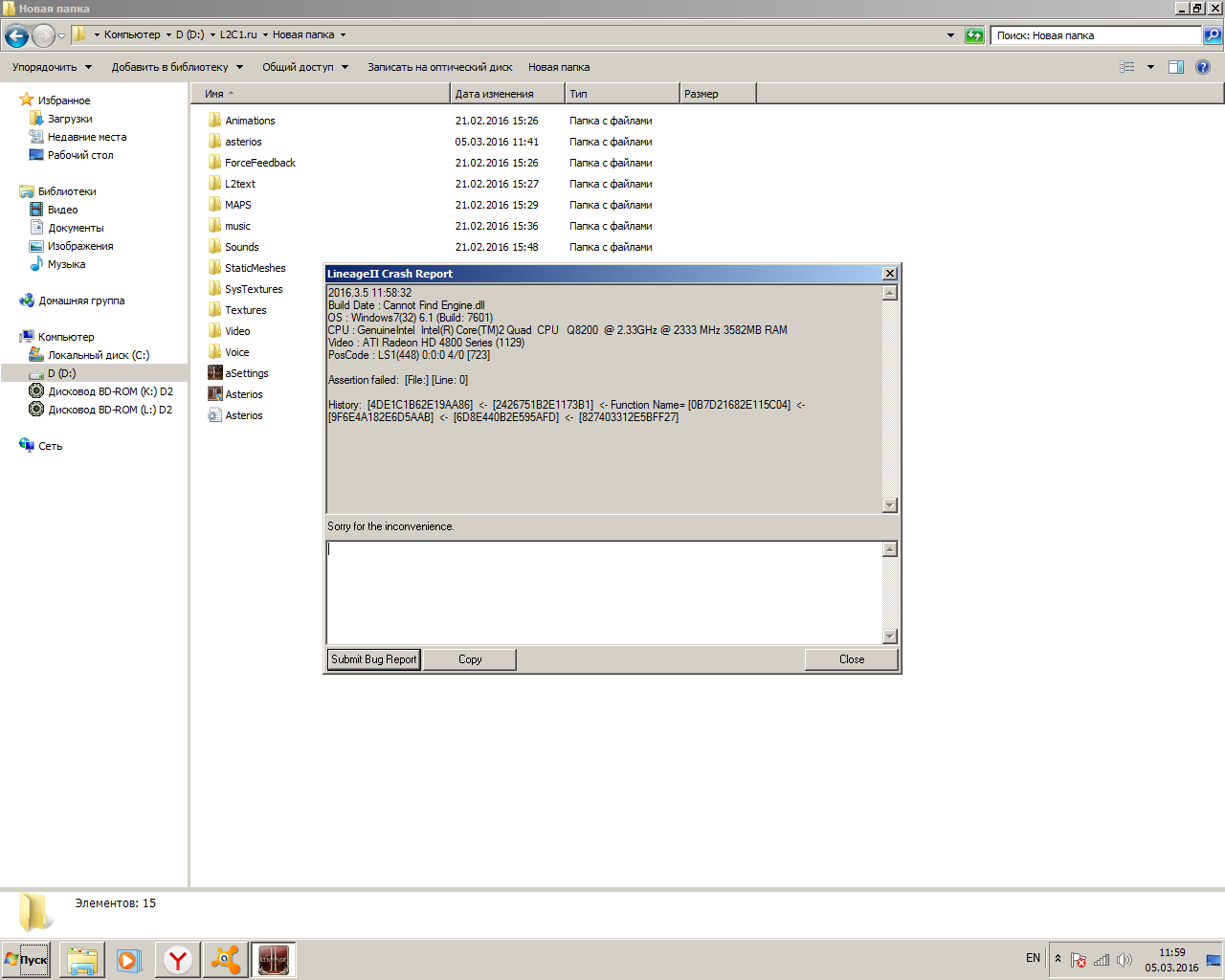Expand the Новая папка breadcrumb arrow

343,35
